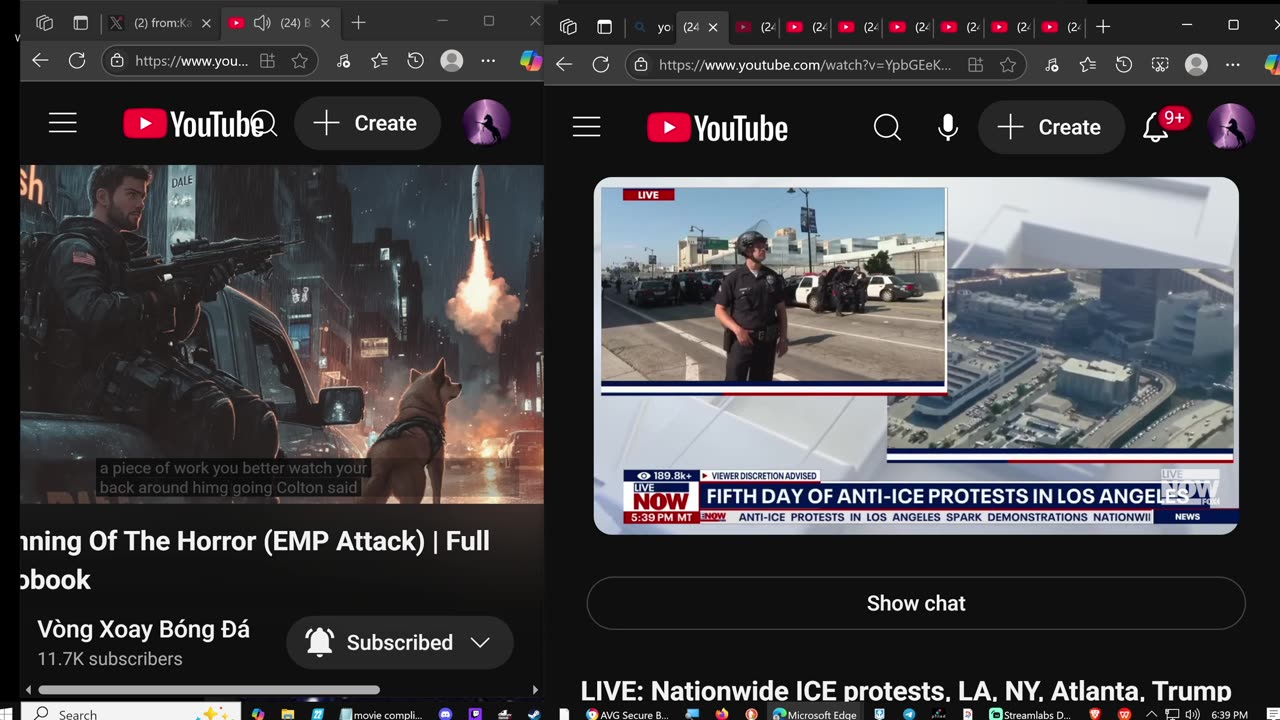The image size is (1280, 720).
Task: Open 'LIVE: Nationwide ICE protests' video title
Action: click(x=906, y=692)
